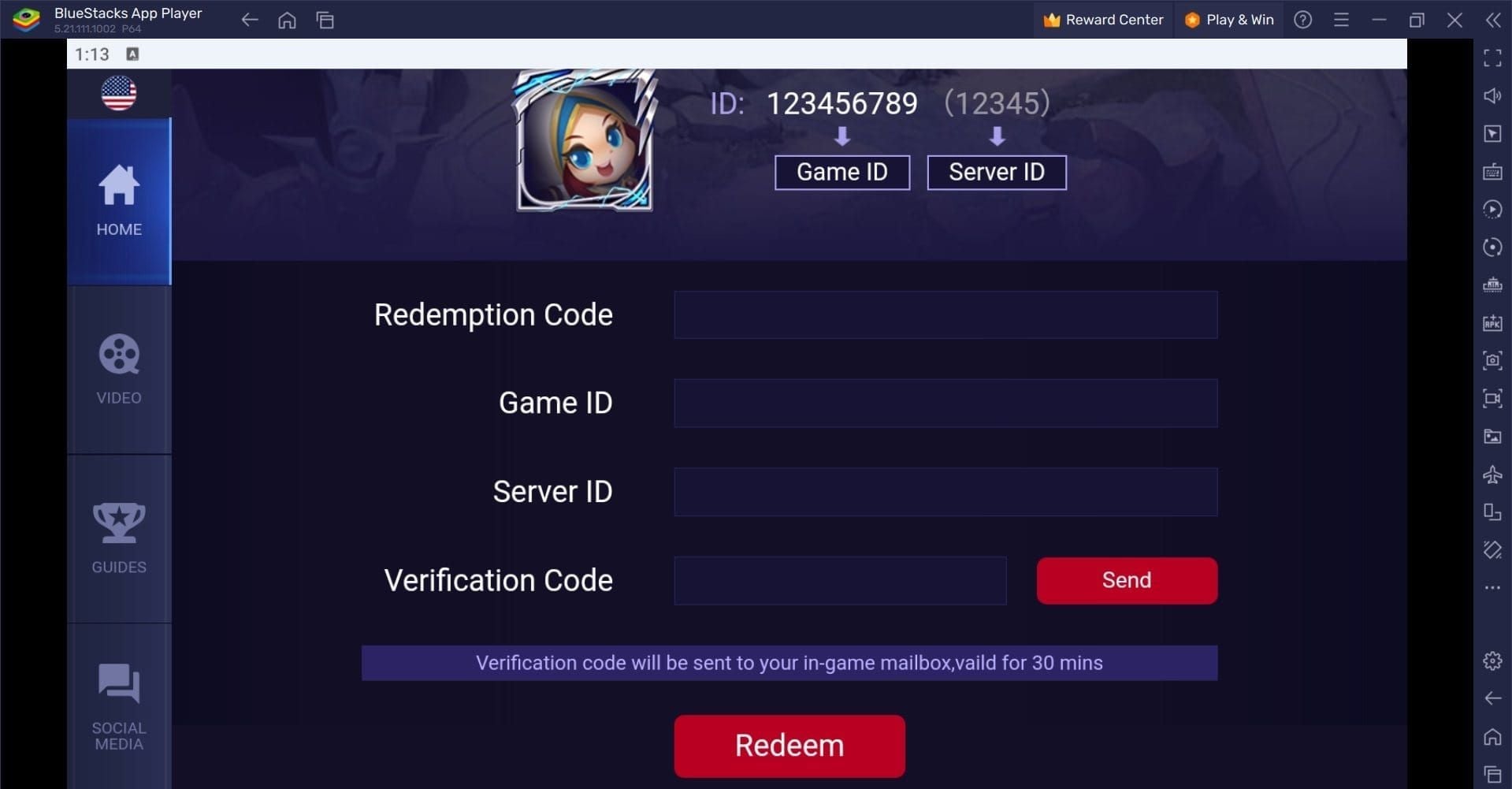Viewport: 1512px width, 789px height.
Task: Open the help question mark menu
Action: [x=1302, y=20]
